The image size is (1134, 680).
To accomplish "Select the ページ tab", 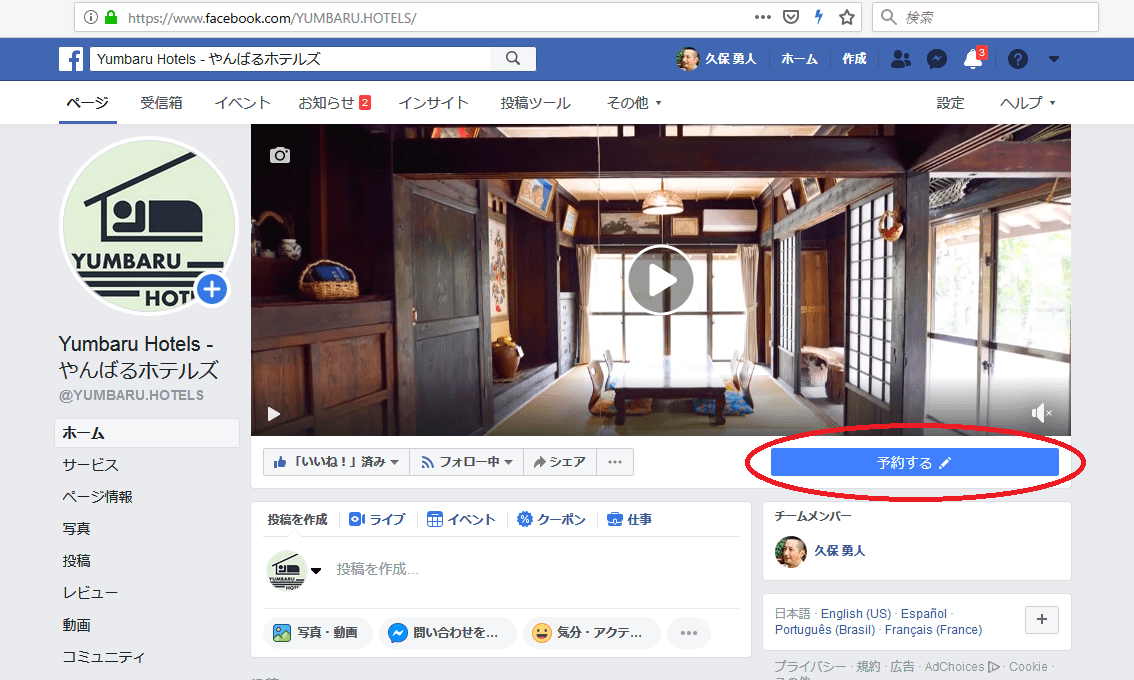I will point(88,103).
